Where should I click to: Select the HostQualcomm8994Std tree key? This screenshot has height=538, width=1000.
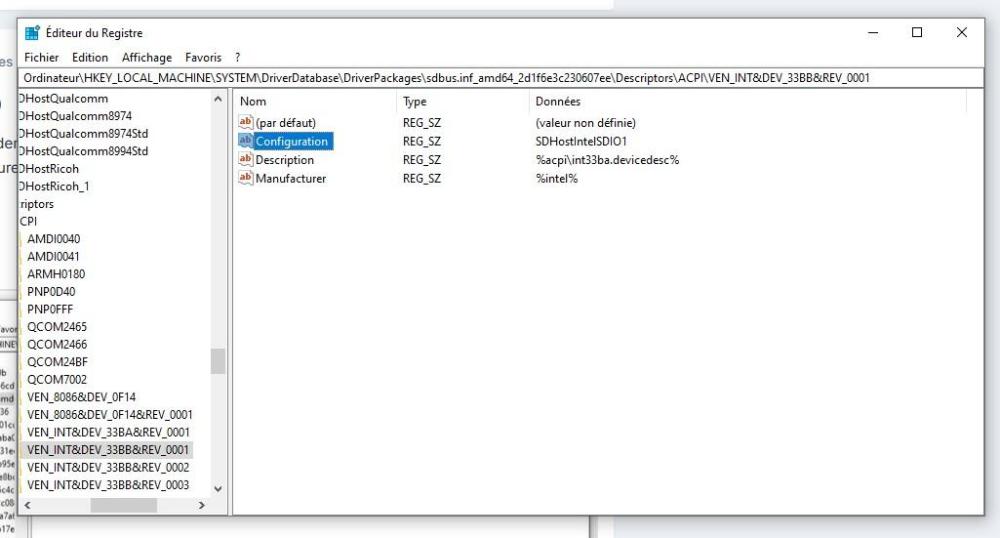point(84,151)
